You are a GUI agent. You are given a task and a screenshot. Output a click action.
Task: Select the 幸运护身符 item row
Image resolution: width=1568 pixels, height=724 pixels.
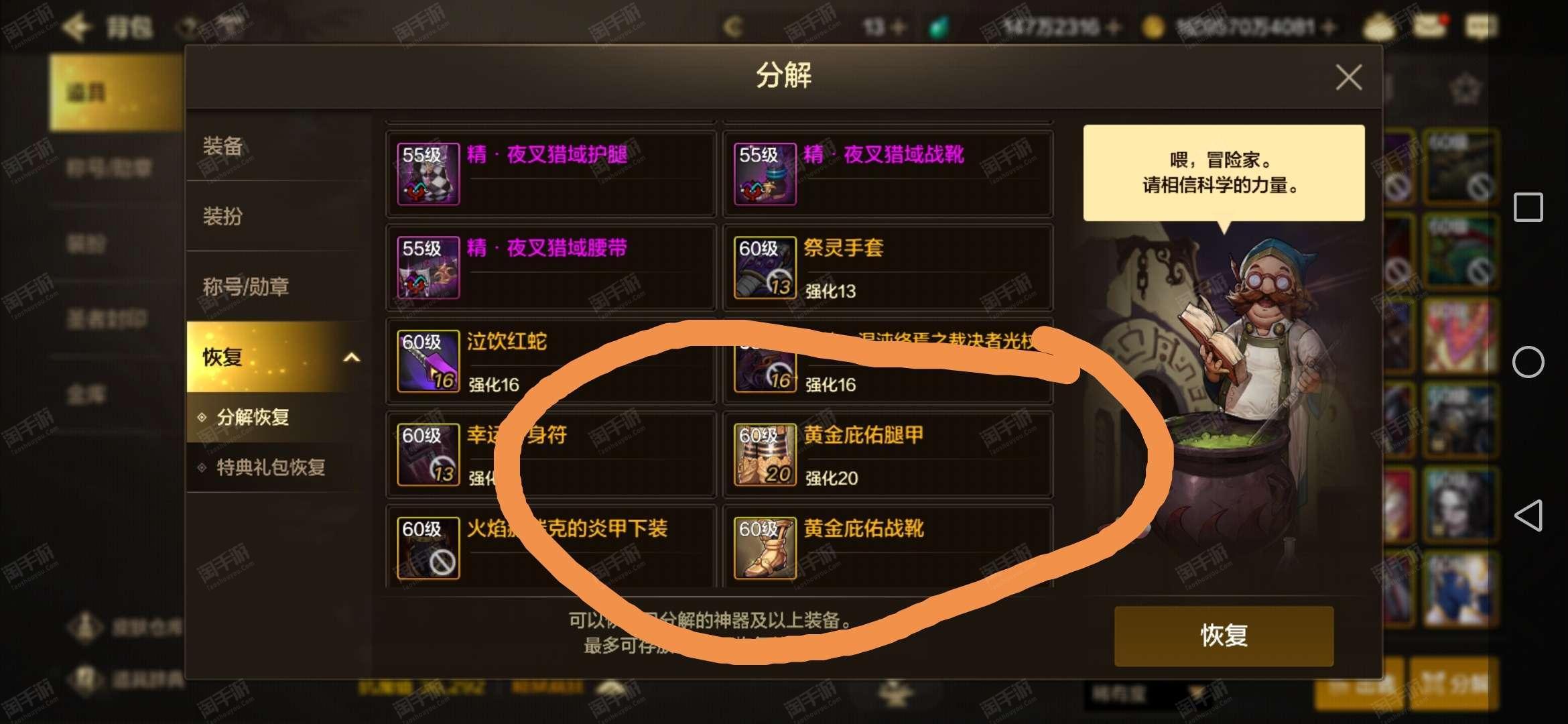coord(551,455)
